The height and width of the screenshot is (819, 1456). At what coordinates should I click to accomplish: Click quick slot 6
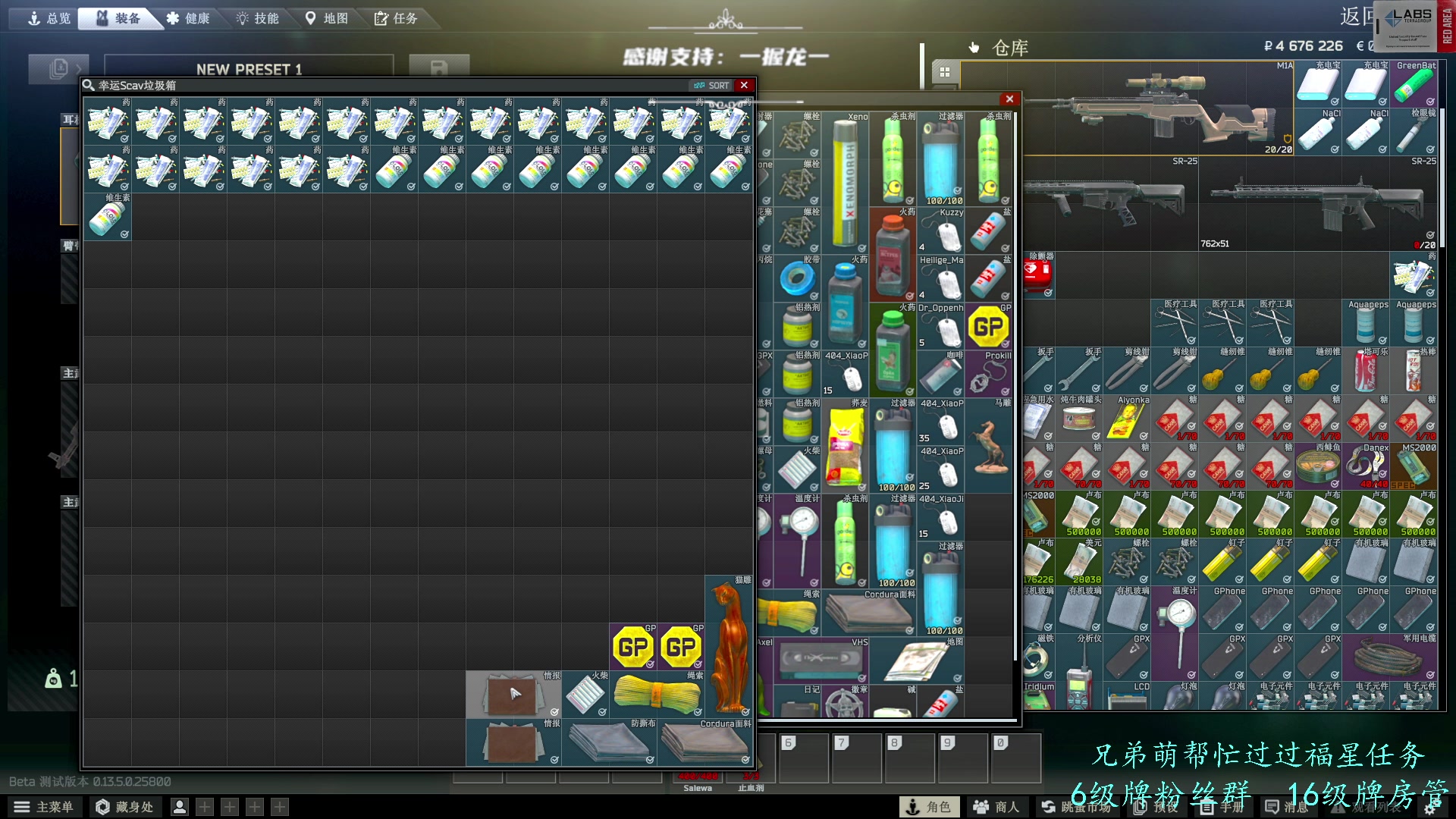tap(803, 758)
